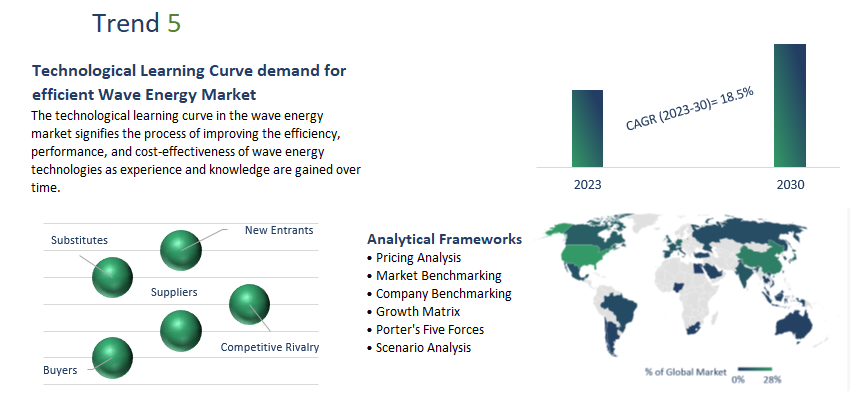This screenshot has width=865, height=405.
Task: Click the Technological Learning Curve heading
Action: click(x=189, y=83)
